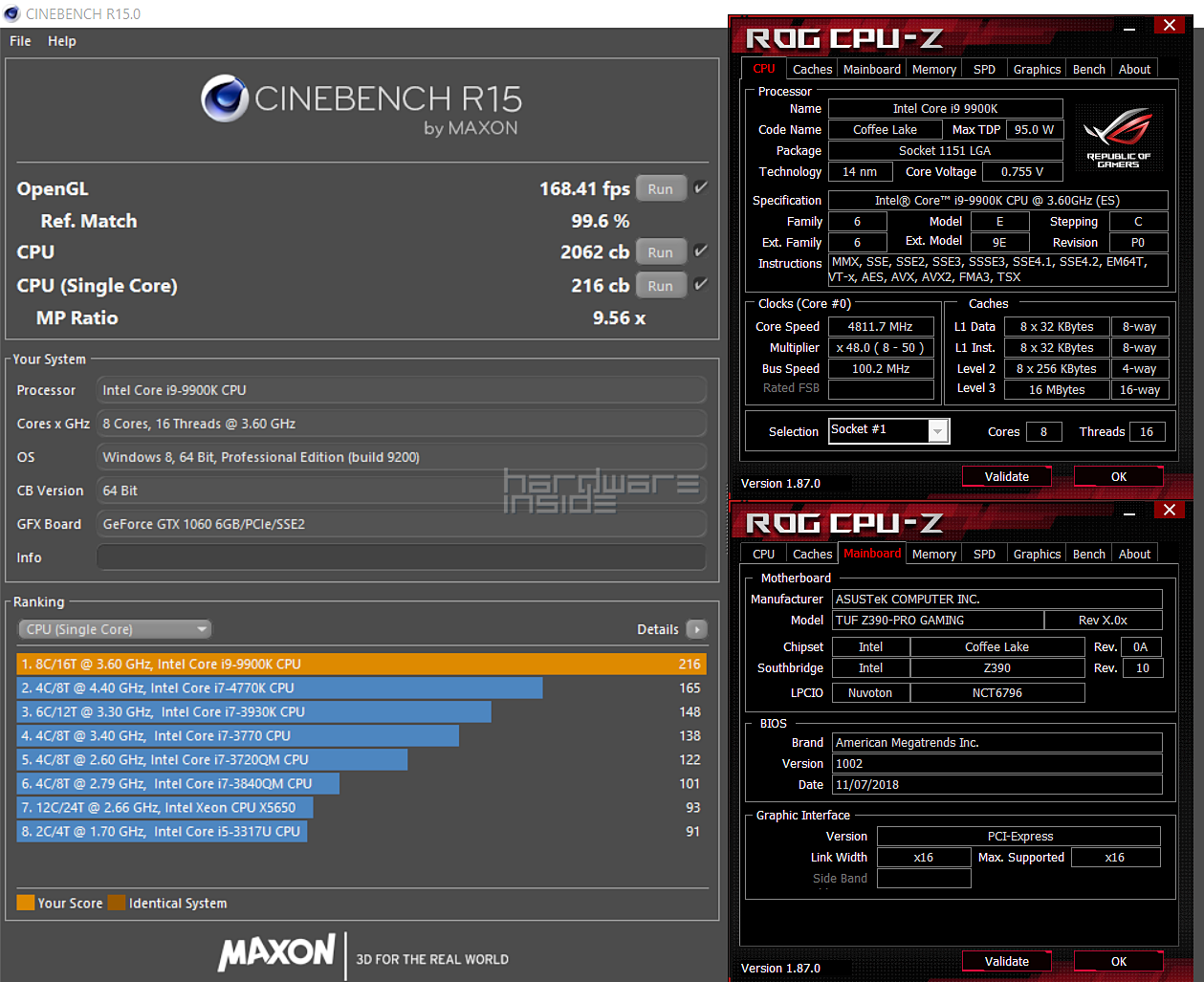Click the MAXON logo at the bottom
1204x982 pixels.
click(276, 954)
